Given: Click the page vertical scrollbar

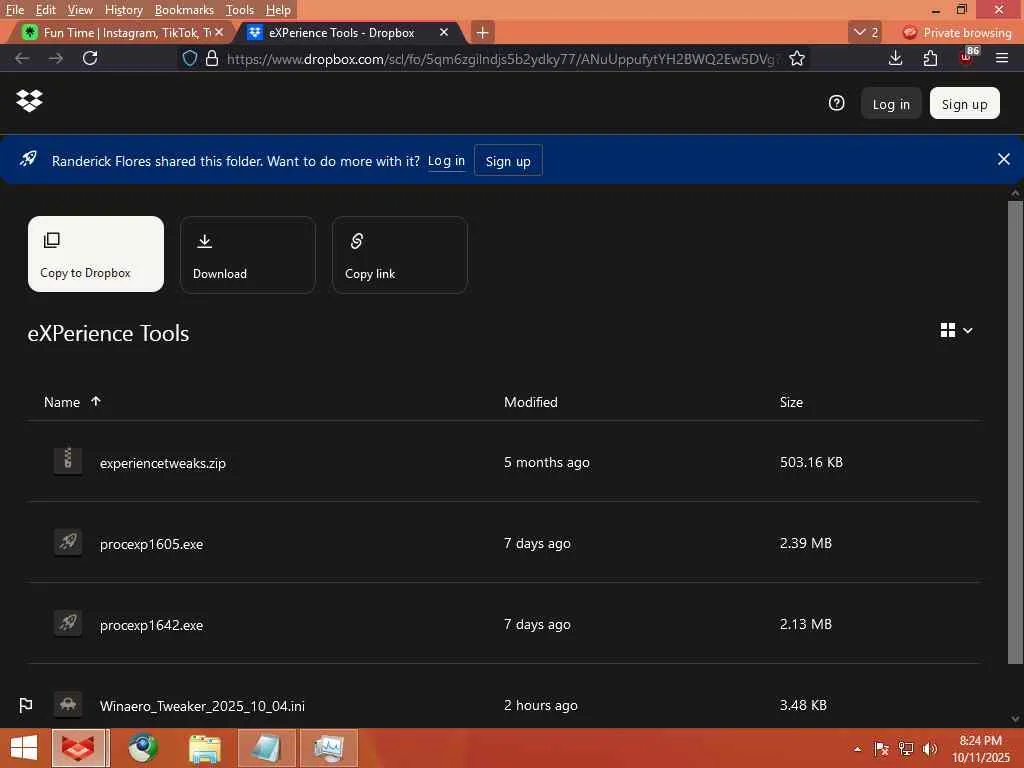Looking at the screenshot, I should pos(1014,431).
